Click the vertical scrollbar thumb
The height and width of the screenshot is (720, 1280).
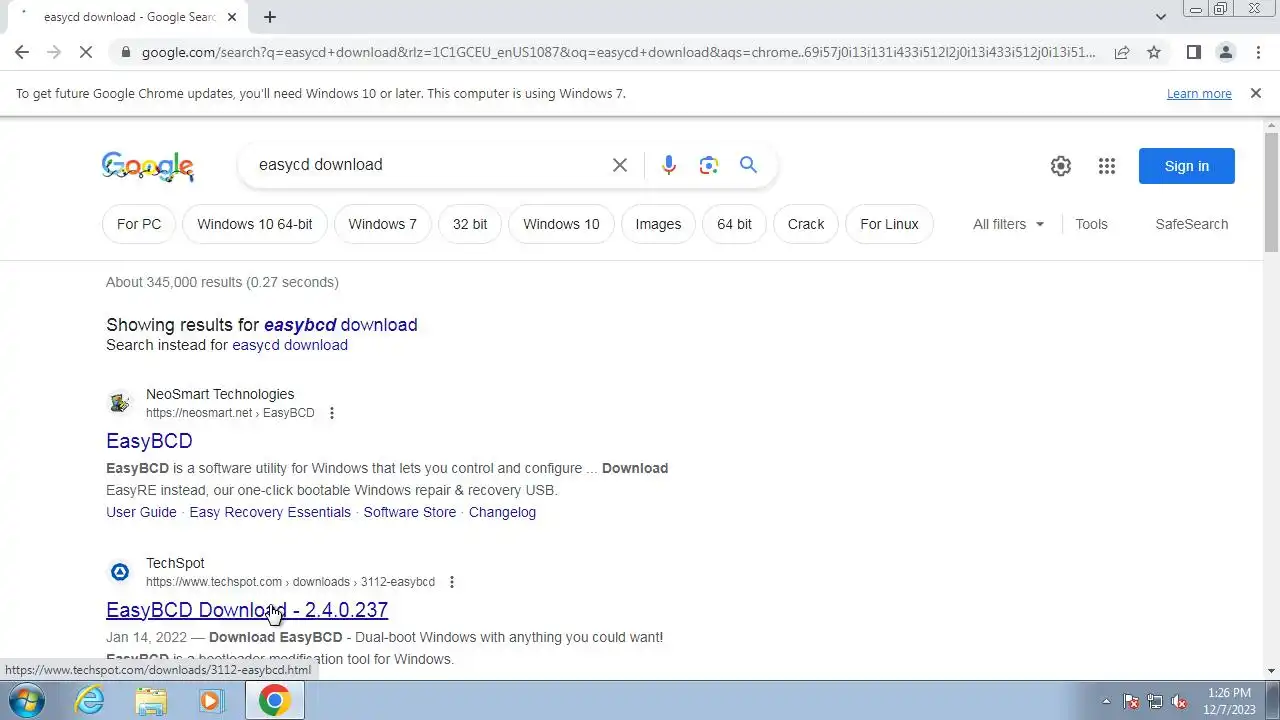tap(1272, 193)
